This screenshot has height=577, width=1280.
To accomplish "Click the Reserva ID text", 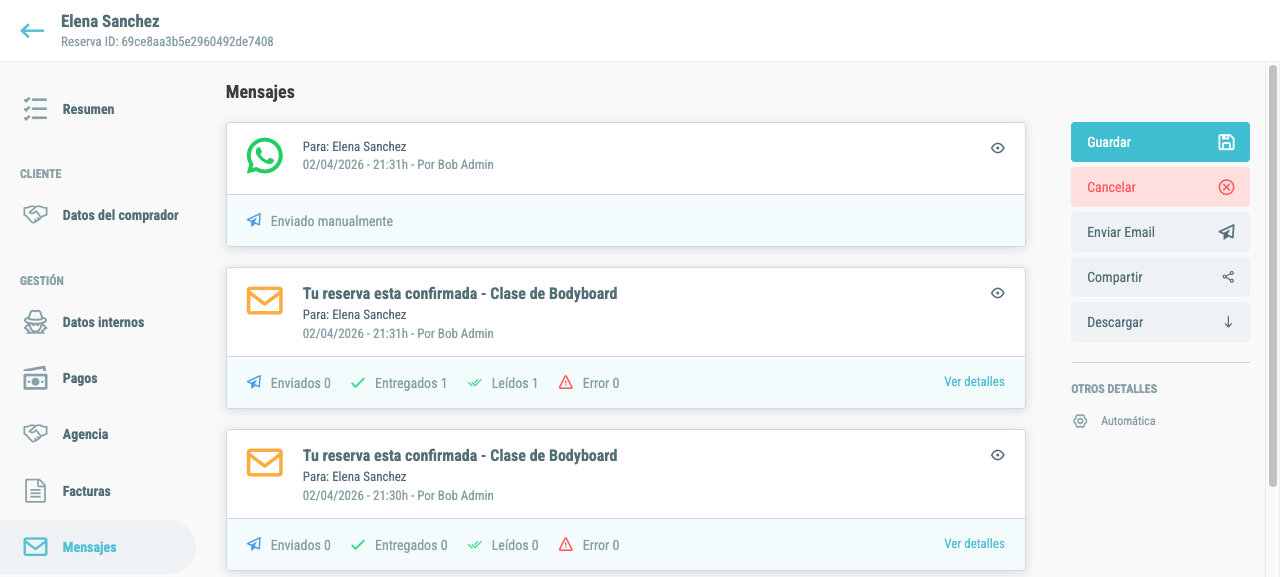I will (167, 42).
